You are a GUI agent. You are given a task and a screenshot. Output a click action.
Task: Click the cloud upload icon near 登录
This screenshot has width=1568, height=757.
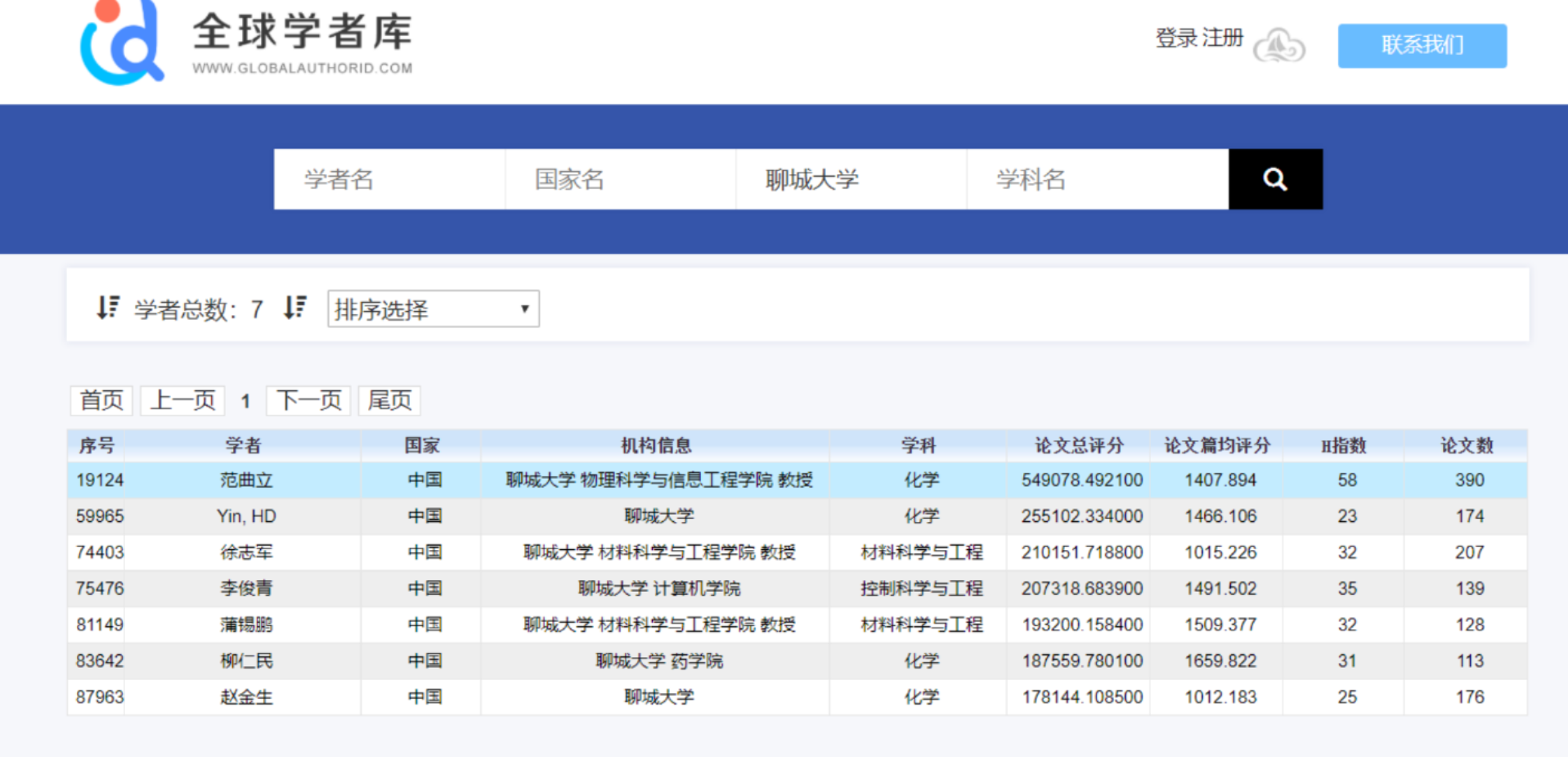coord(1278,47)
